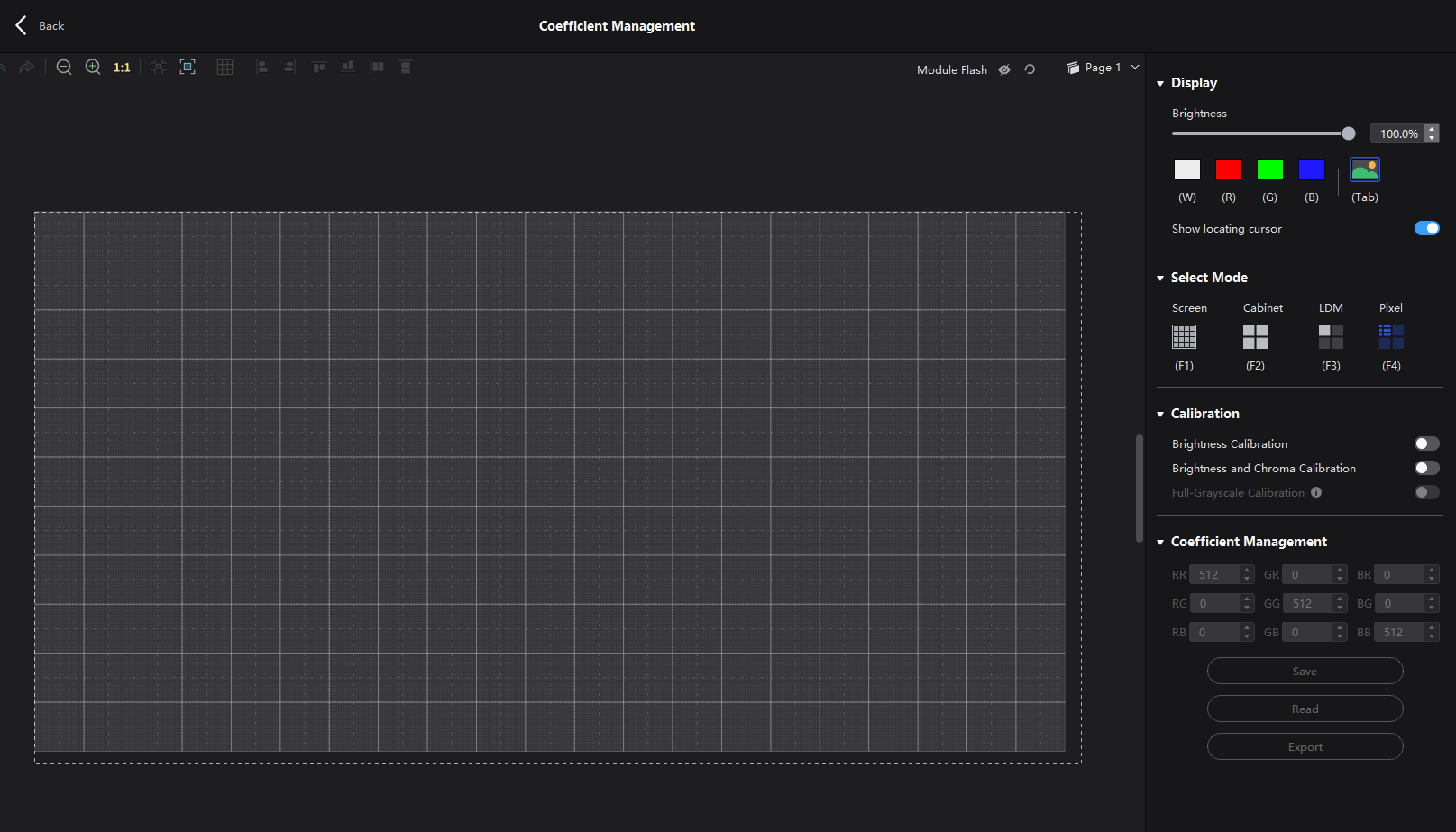Click the align right icon
The width and height of the screenshot is (1456, 832).
click(x=289, y=67)
